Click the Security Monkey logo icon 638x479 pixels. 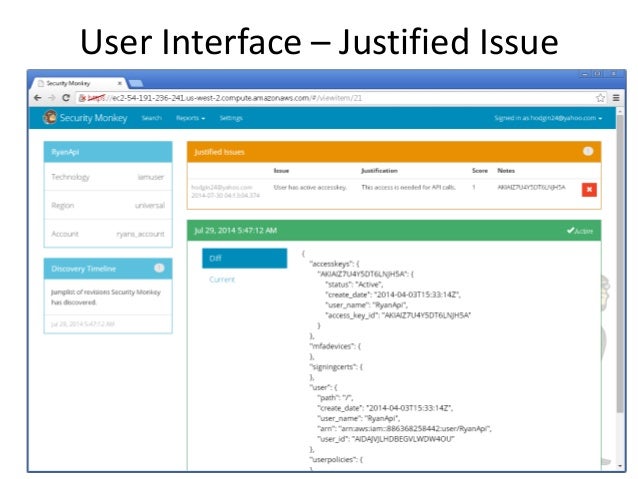[50, 117]
